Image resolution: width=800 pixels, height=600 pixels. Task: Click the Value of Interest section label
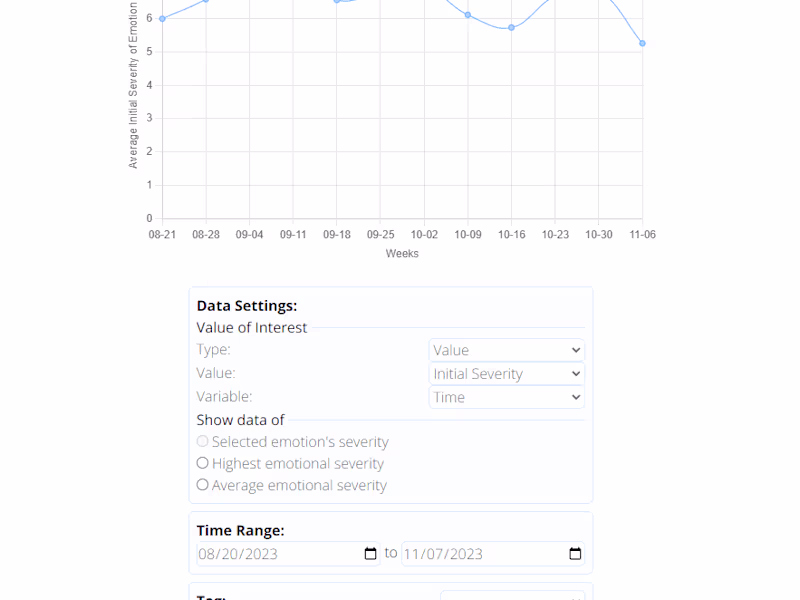[252, 327]
